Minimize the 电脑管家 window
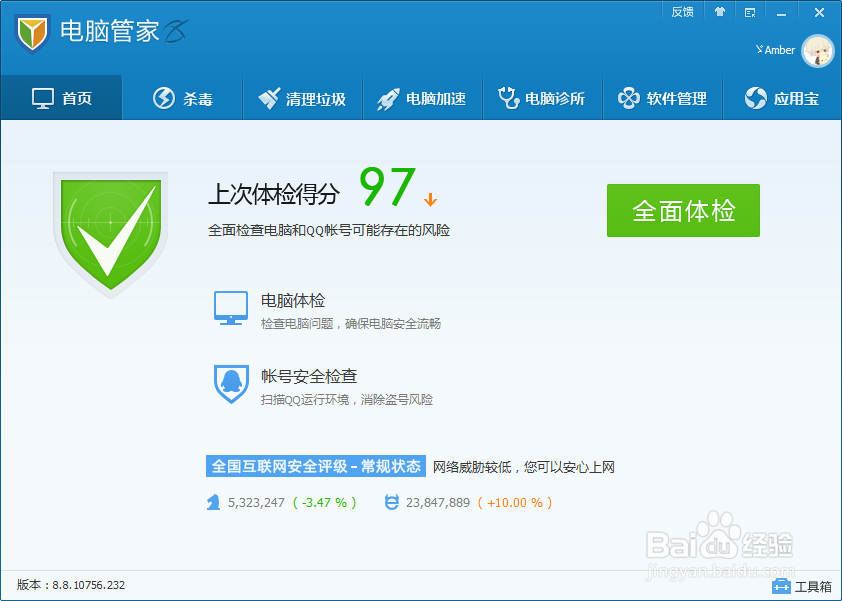 (x=781, y=13)
